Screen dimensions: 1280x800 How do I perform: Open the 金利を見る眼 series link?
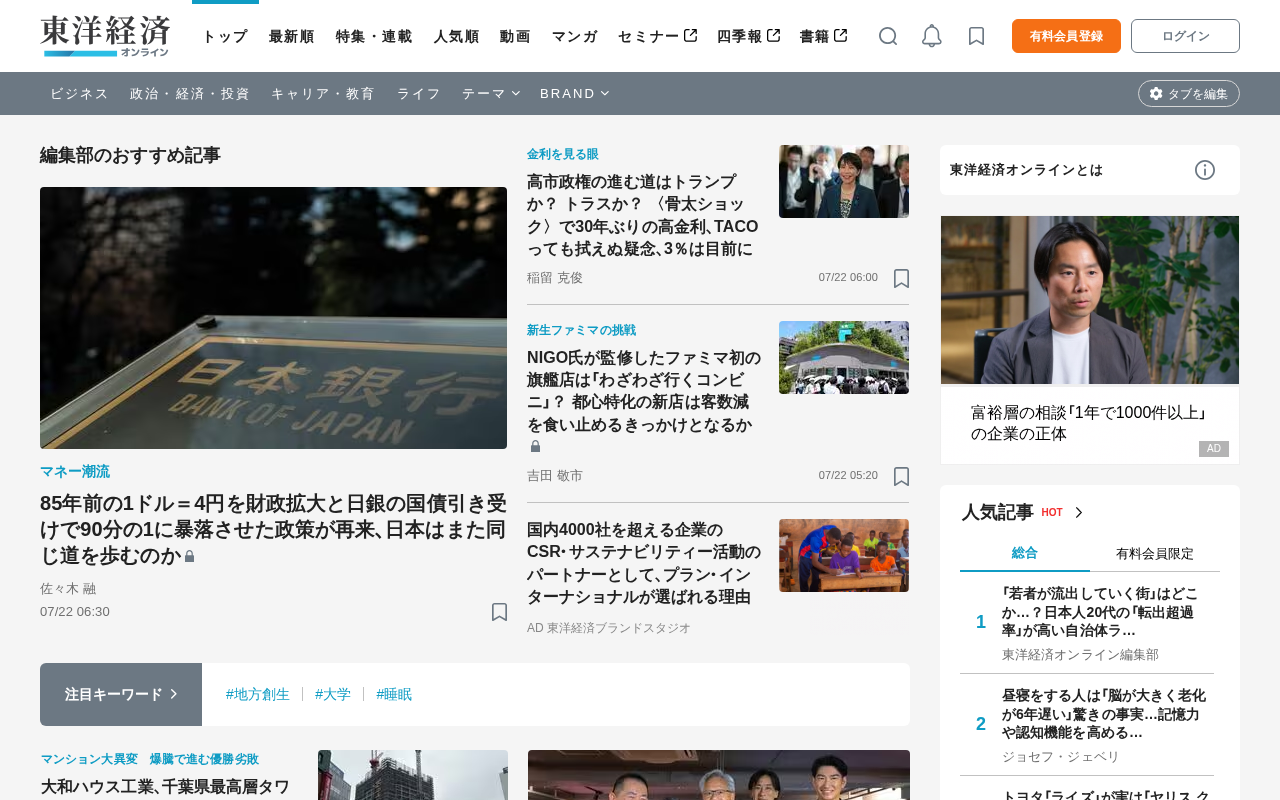563,154
